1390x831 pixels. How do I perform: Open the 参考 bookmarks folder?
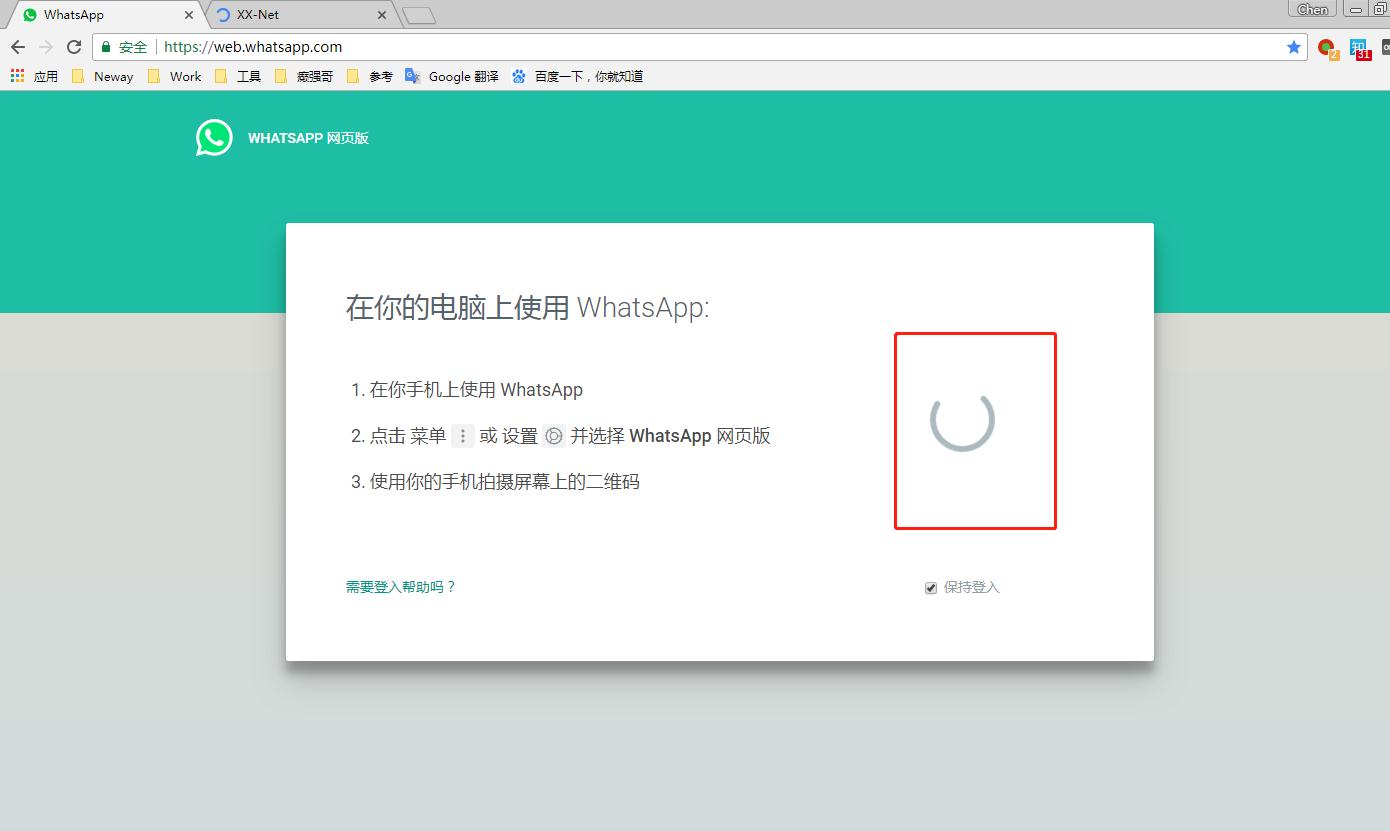(371, 75)
